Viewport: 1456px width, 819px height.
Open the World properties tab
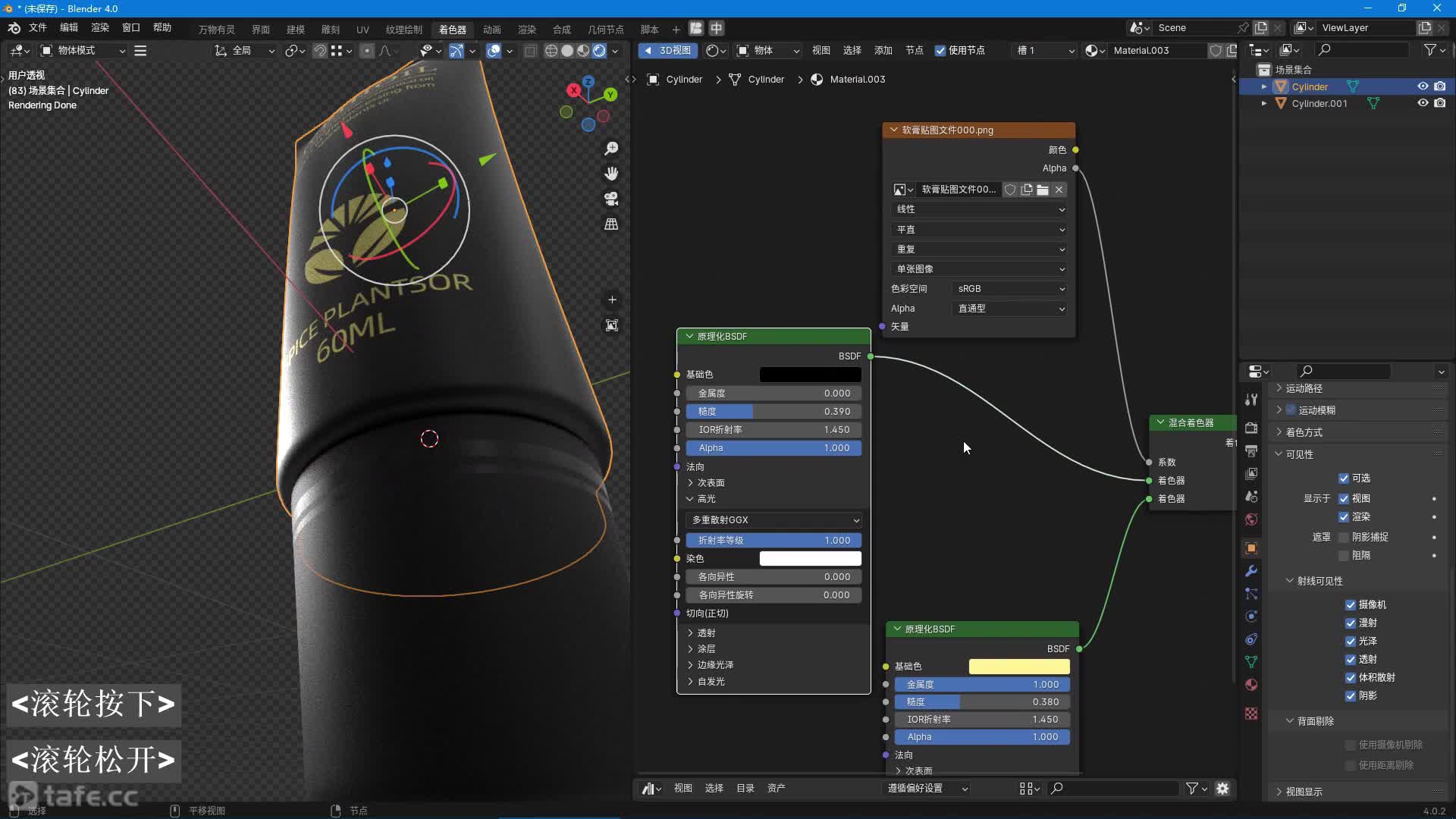(x=1251, y=519)
